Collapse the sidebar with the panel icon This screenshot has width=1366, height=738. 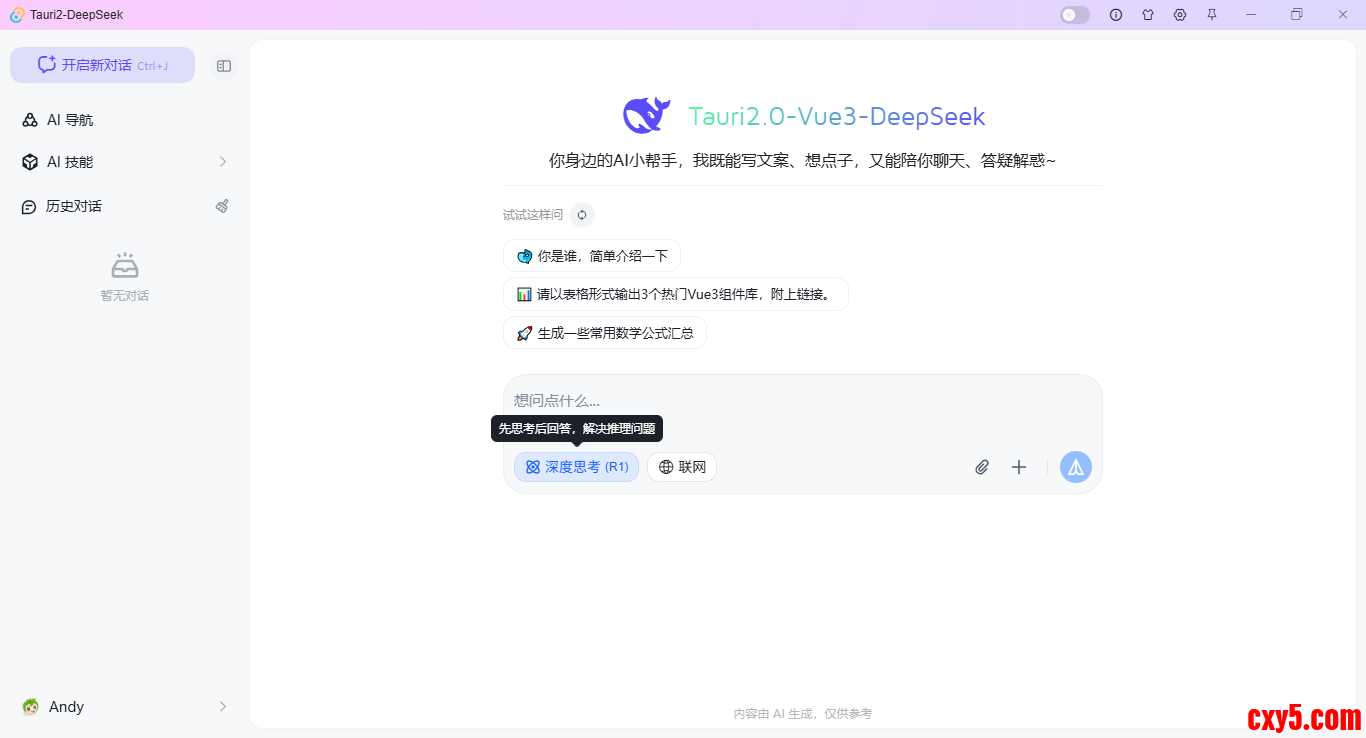pos(224,66)
